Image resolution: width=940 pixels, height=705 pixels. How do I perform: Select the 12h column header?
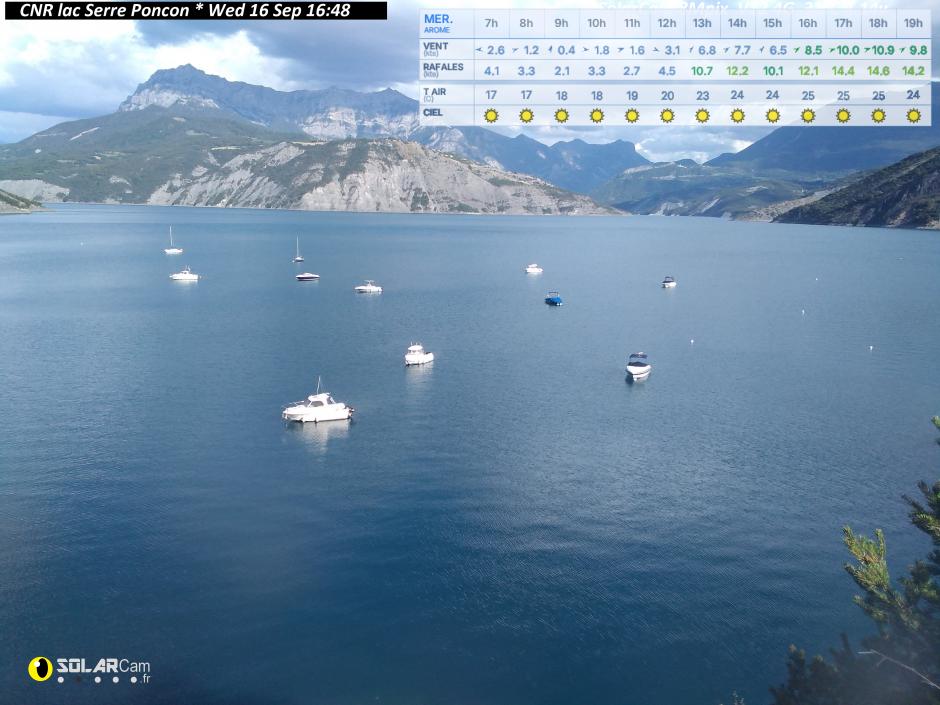(667, 23)
